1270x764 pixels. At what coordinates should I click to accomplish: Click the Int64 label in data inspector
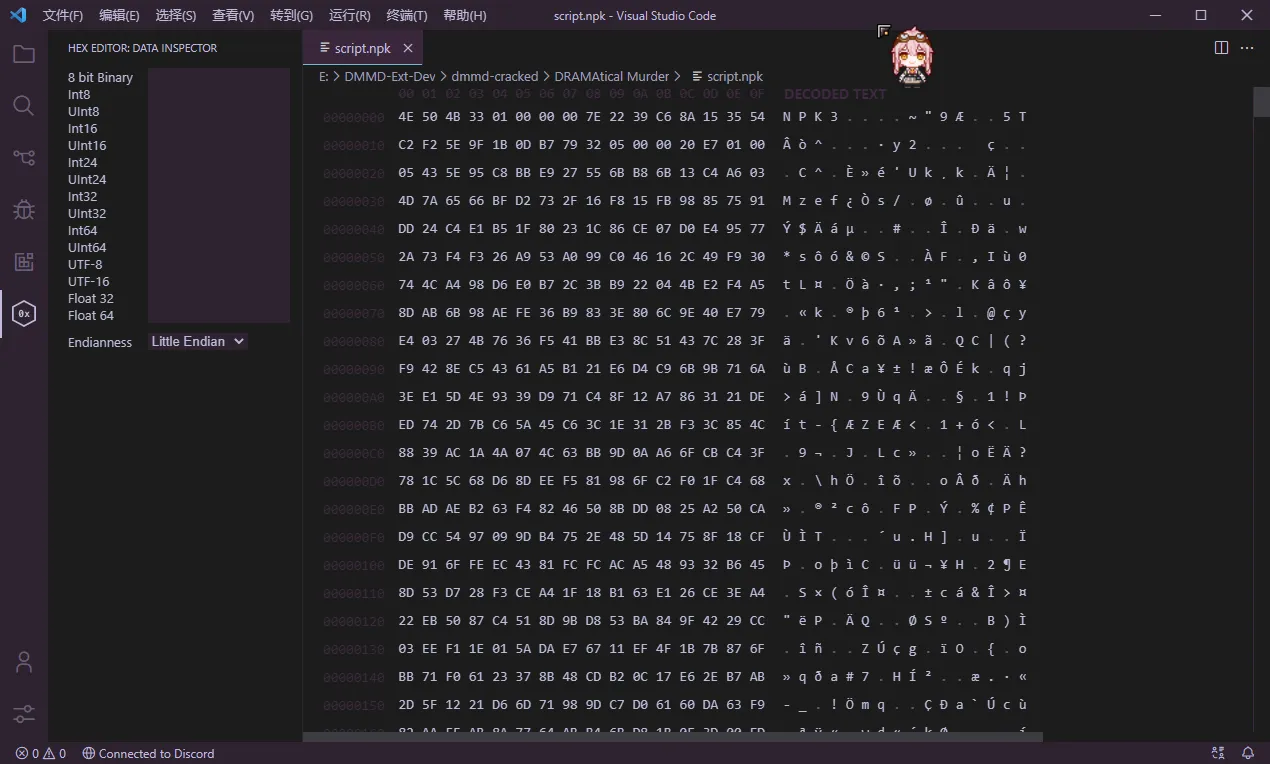(83, 230)
